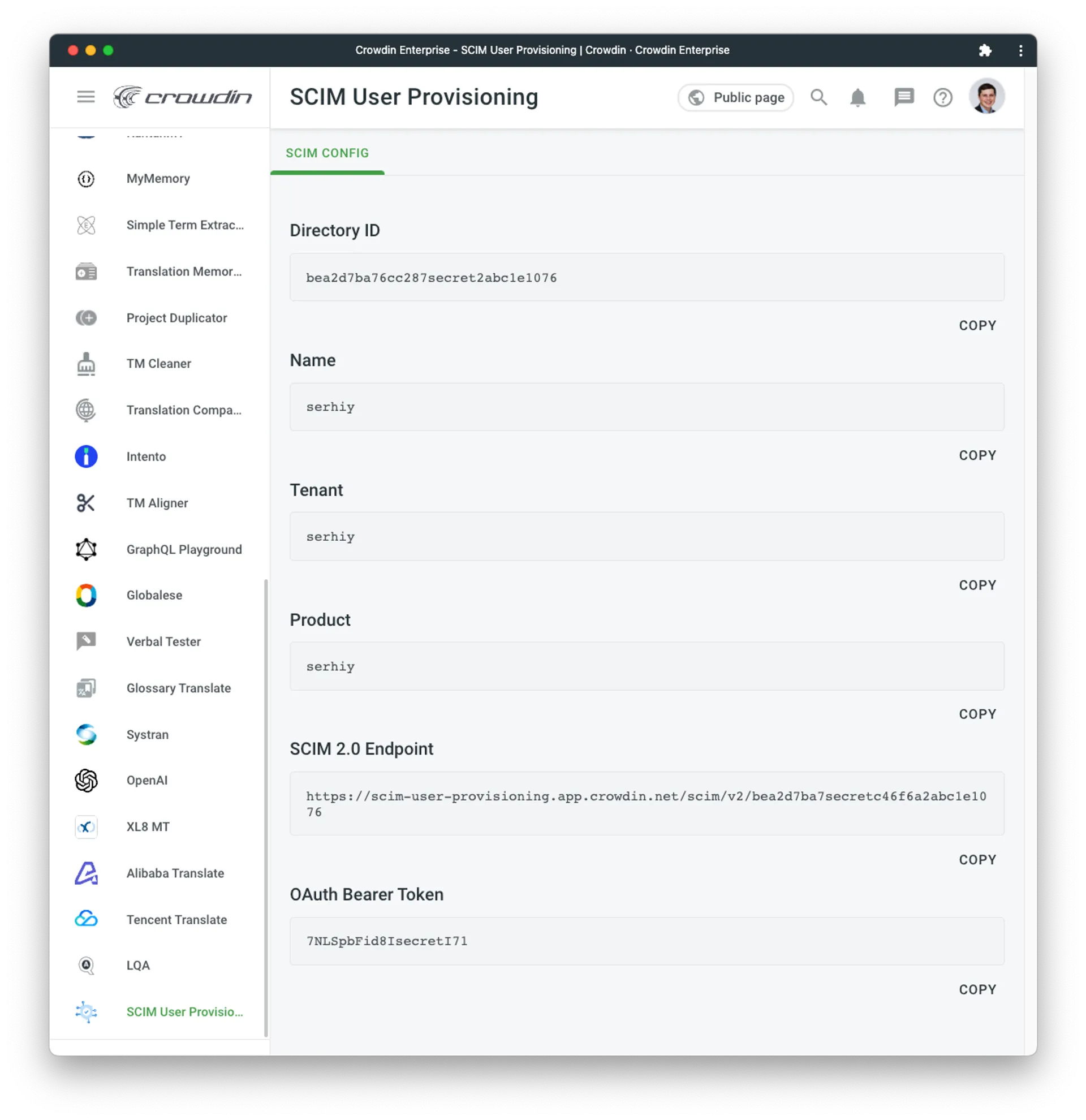Screen dimensions: 1086x1120
Task: Open Translation Comparison globe icon
Action: (x=85, y=410)
